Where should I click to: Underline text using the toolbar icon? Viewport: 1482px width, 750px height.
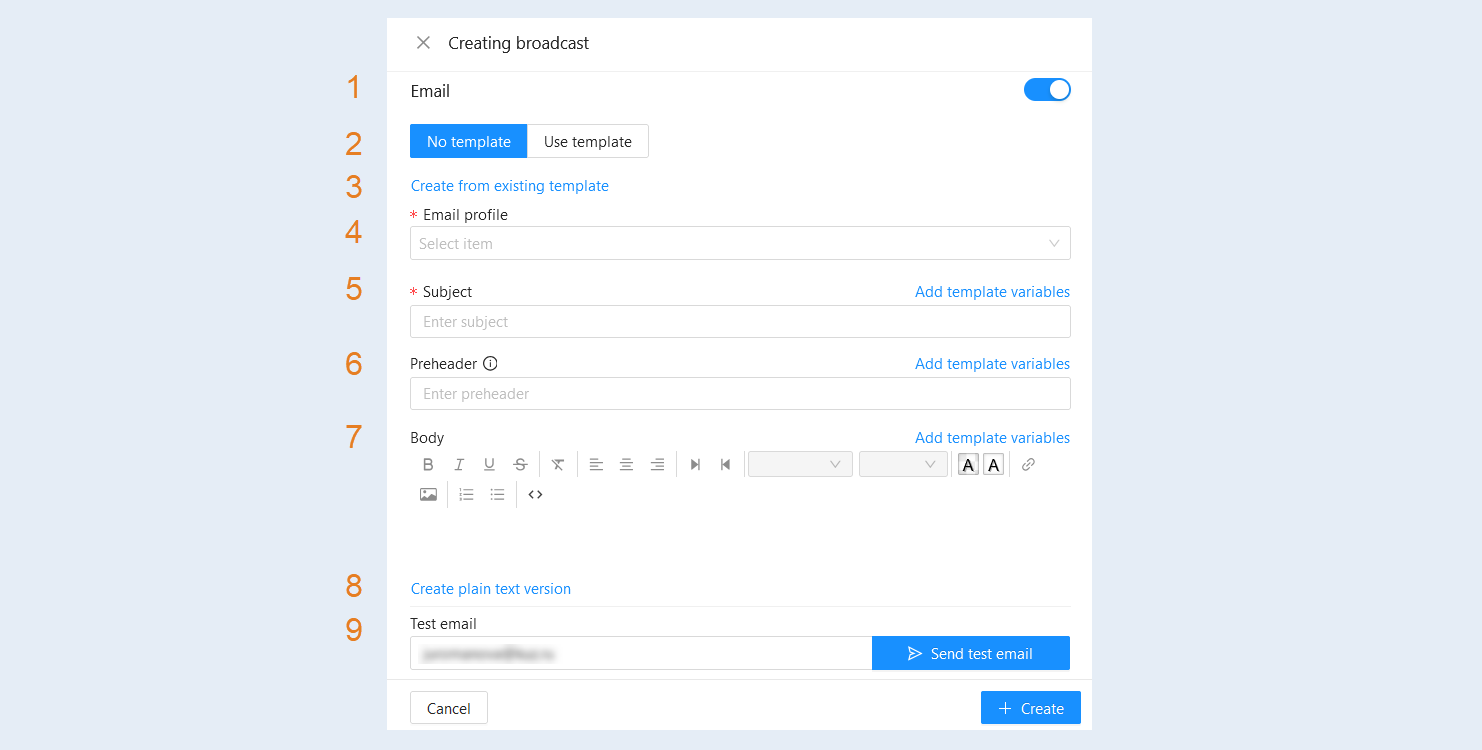489,464
